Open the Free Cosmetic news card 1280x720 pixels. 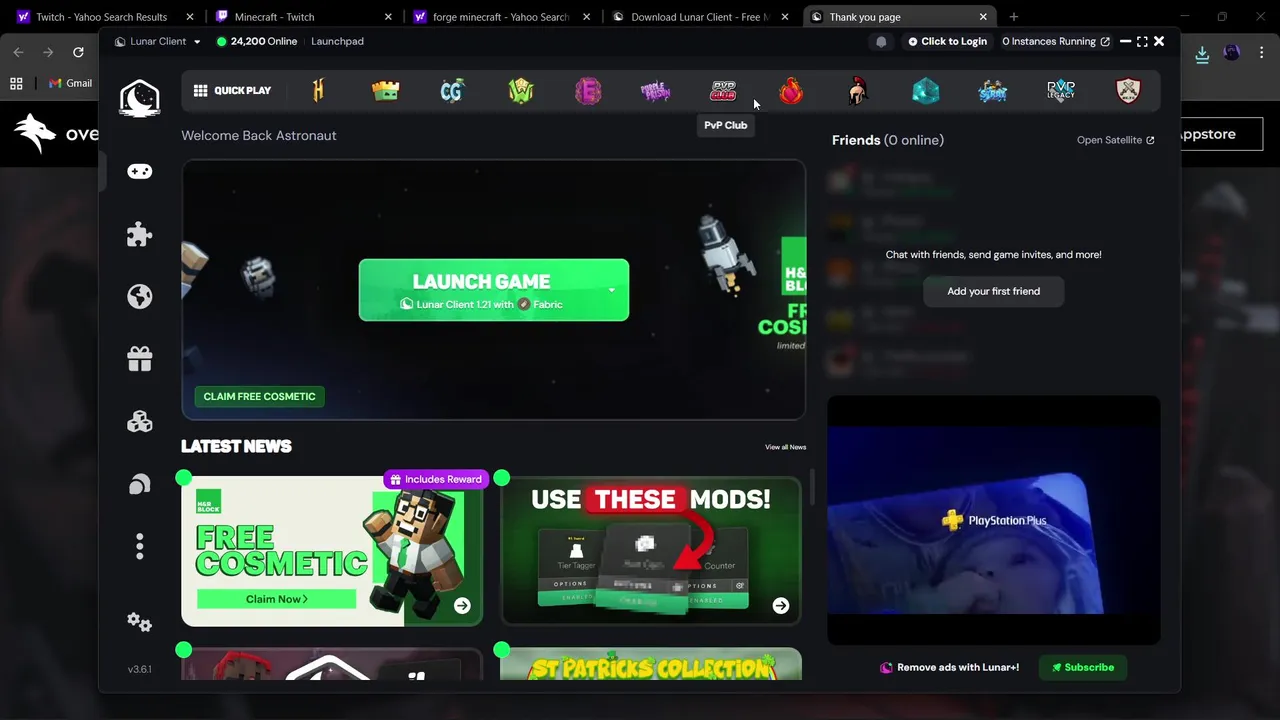pos(332,551)
